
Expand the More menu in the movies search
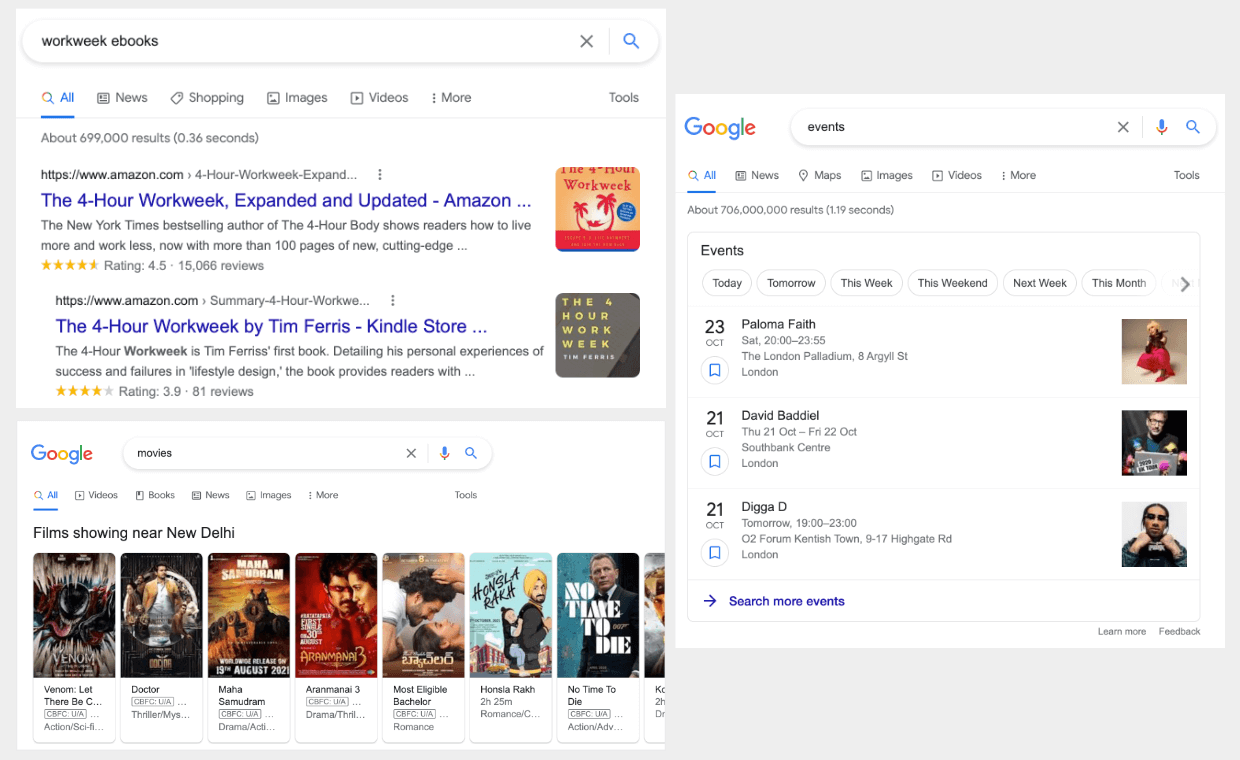click(x=323, y=495)
